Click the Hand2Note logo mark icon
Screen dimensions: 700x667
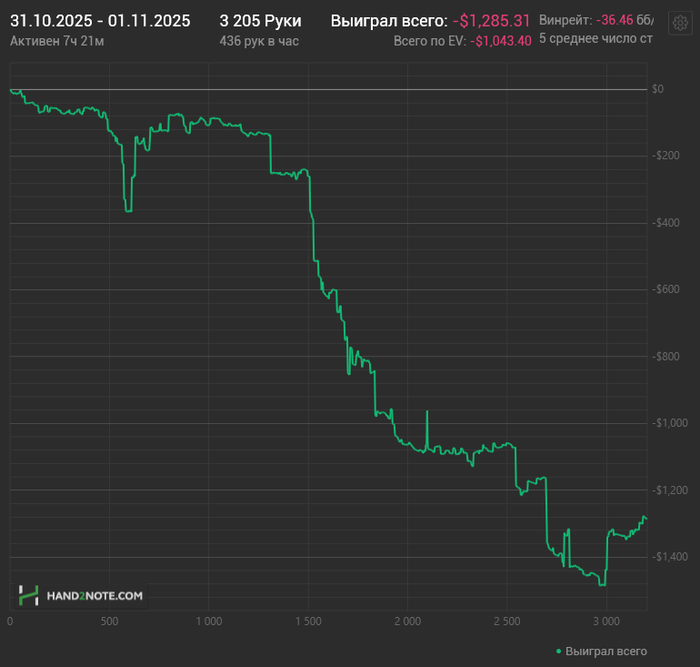[28, 596]
